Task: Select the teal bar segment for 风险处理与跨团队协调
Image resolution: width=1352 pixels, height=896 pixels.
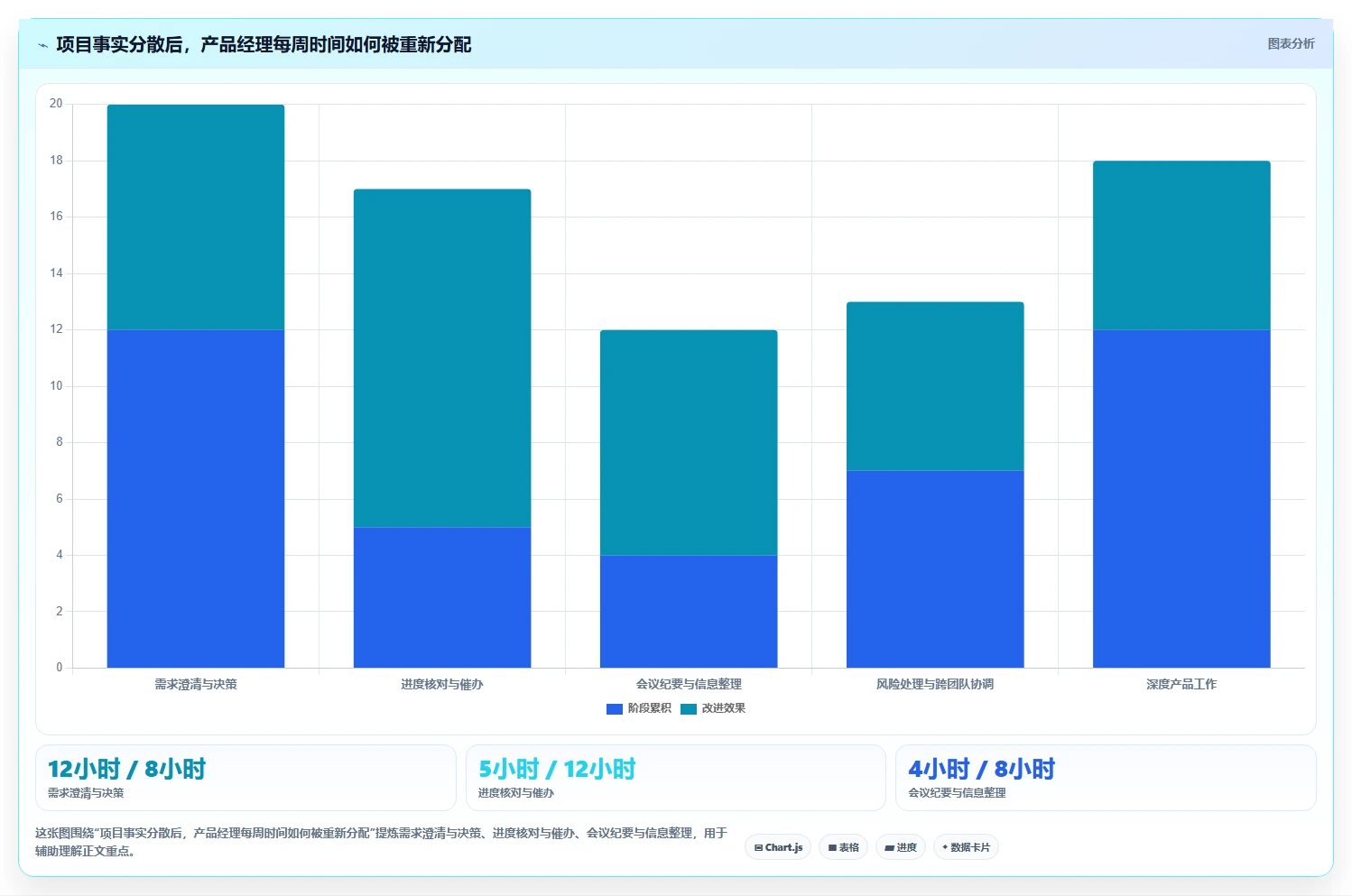Action: coord(935,386)
